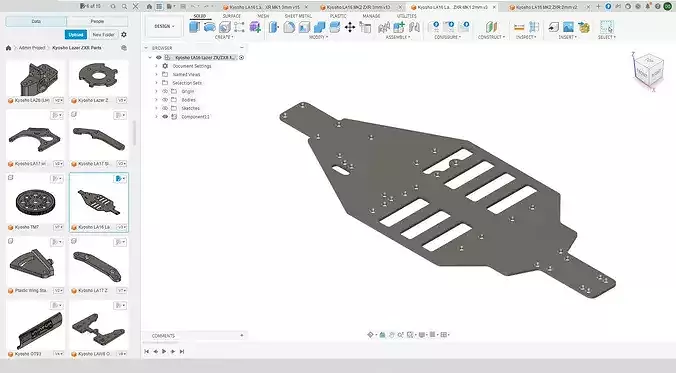Click the data panel settings gear icon
The image size is (676, 373).
tap(124, 34)
